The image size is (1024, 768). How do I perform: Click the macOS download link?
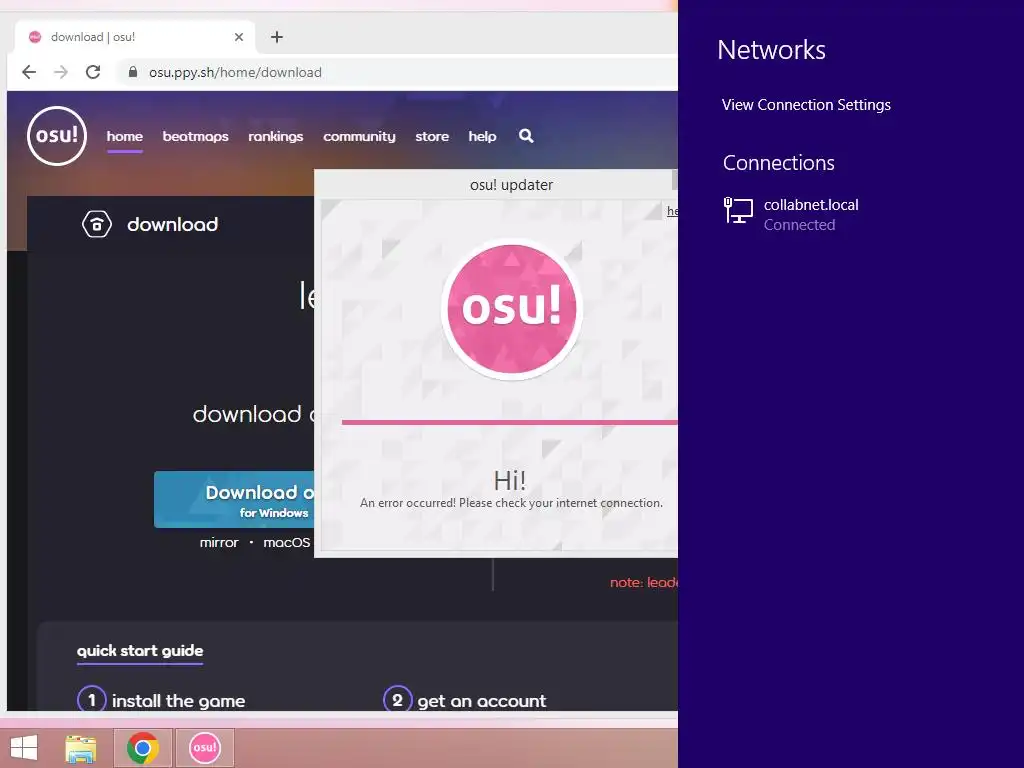287,543
